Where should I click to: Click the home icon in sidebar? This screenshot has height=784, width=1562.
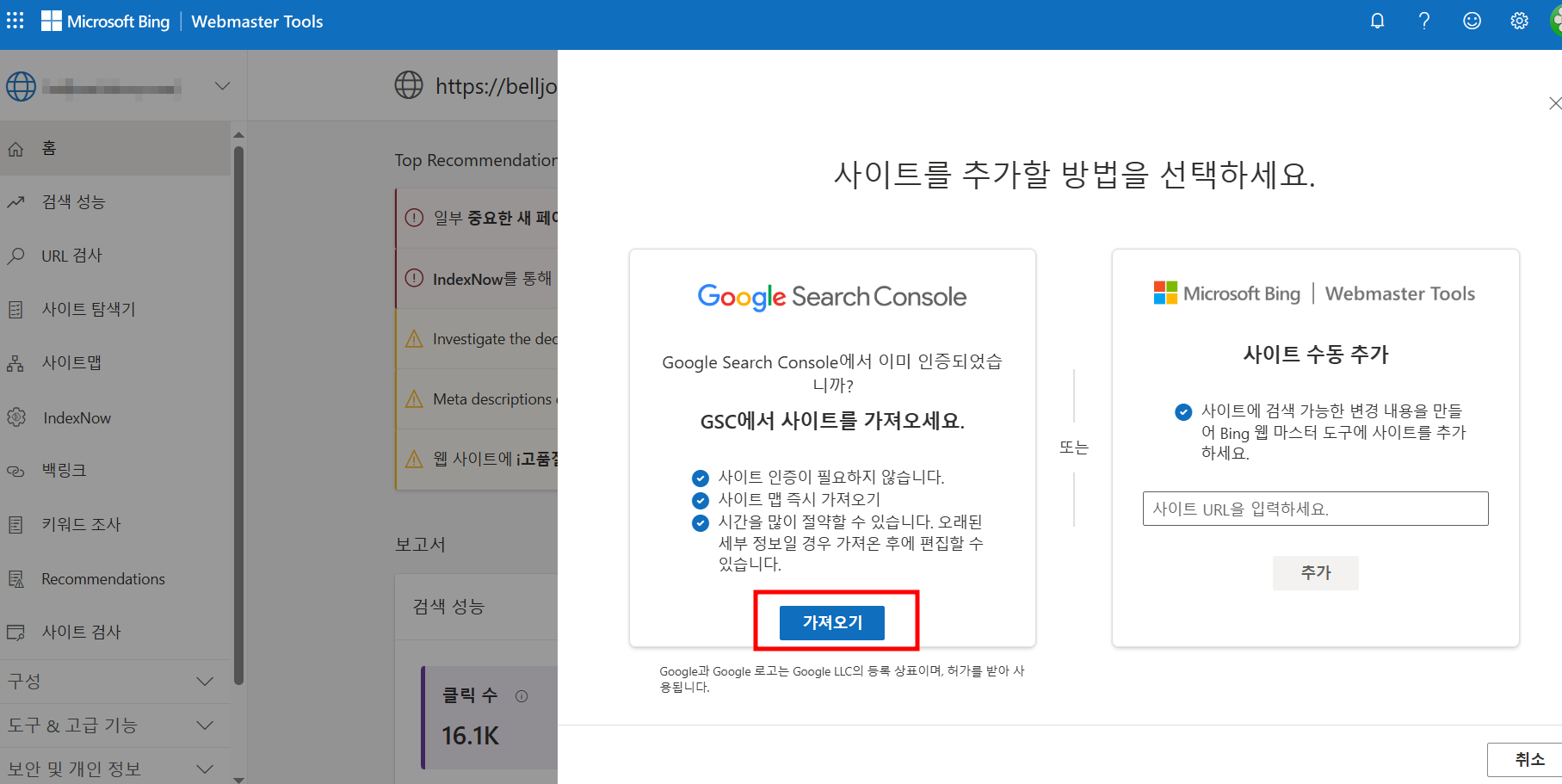tap(15, 149)
